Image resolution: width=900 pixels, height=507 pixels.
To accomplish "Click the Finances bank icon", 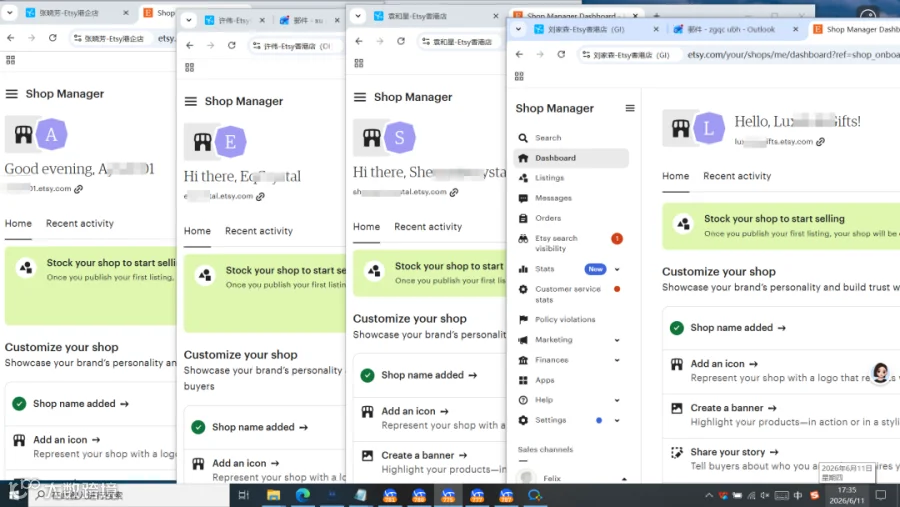I will [523, 360].
